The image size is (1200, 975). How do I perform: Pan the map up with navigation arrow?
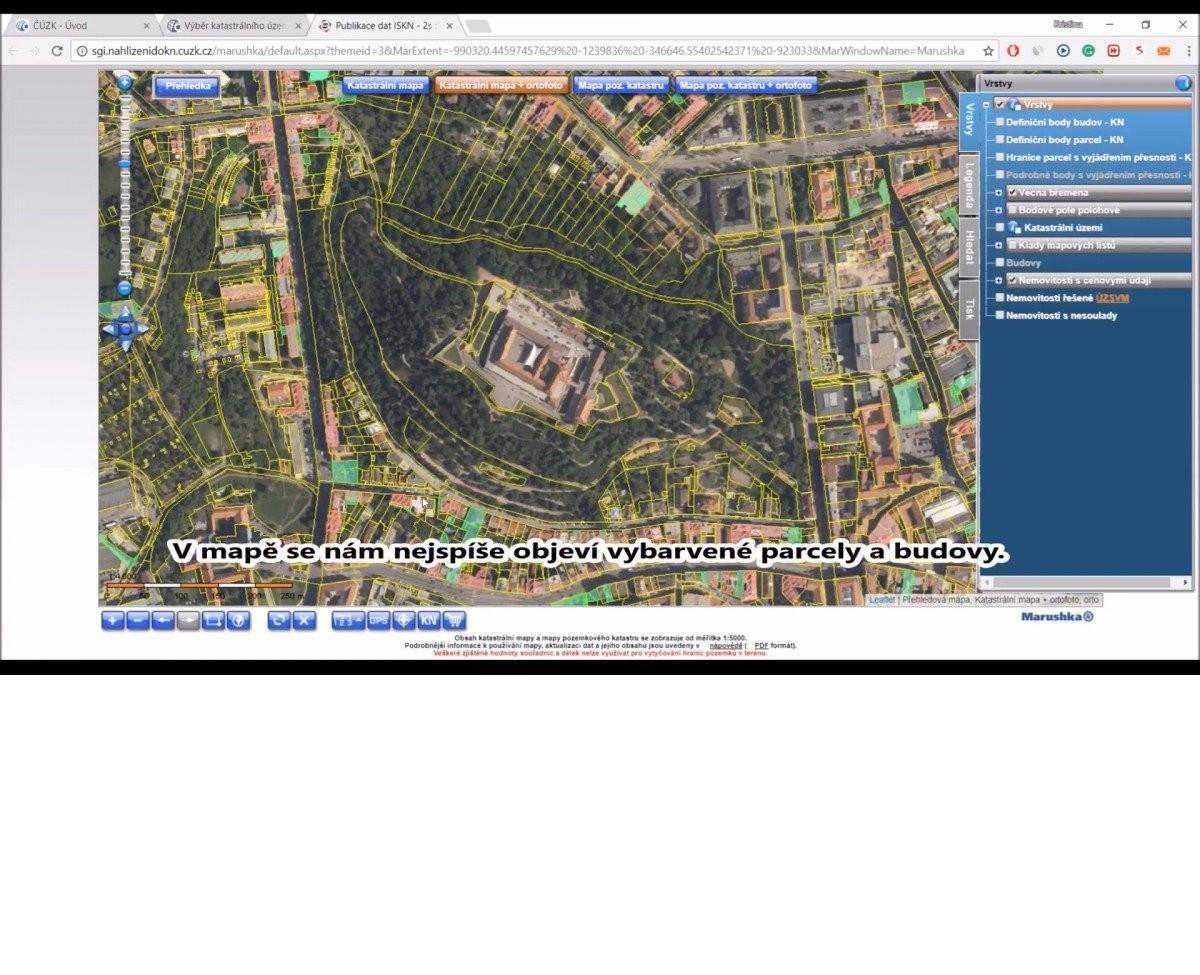(126, 312)
